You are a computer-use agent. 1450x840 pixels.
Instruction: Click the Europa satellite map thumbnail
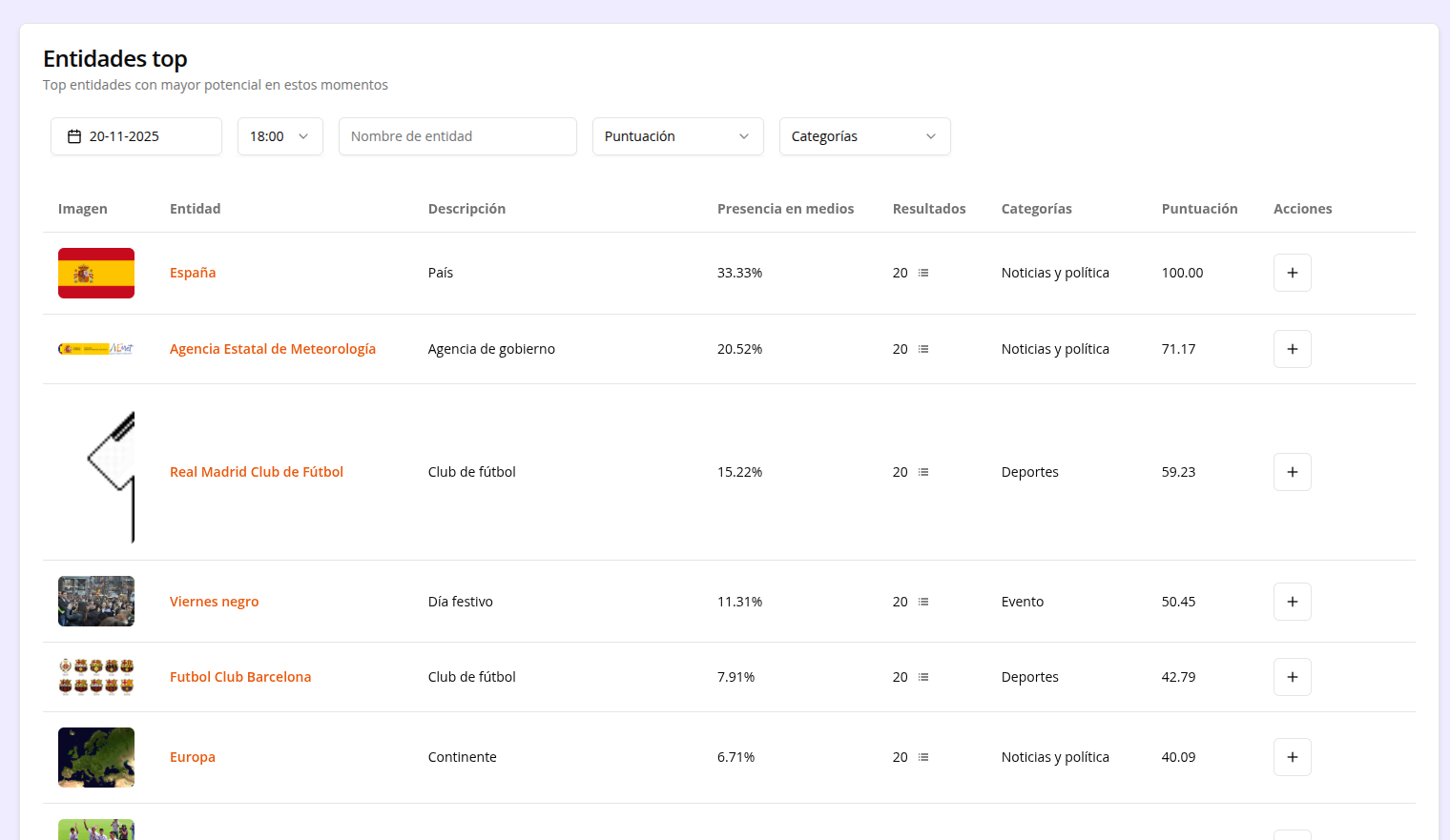point(96,757)
